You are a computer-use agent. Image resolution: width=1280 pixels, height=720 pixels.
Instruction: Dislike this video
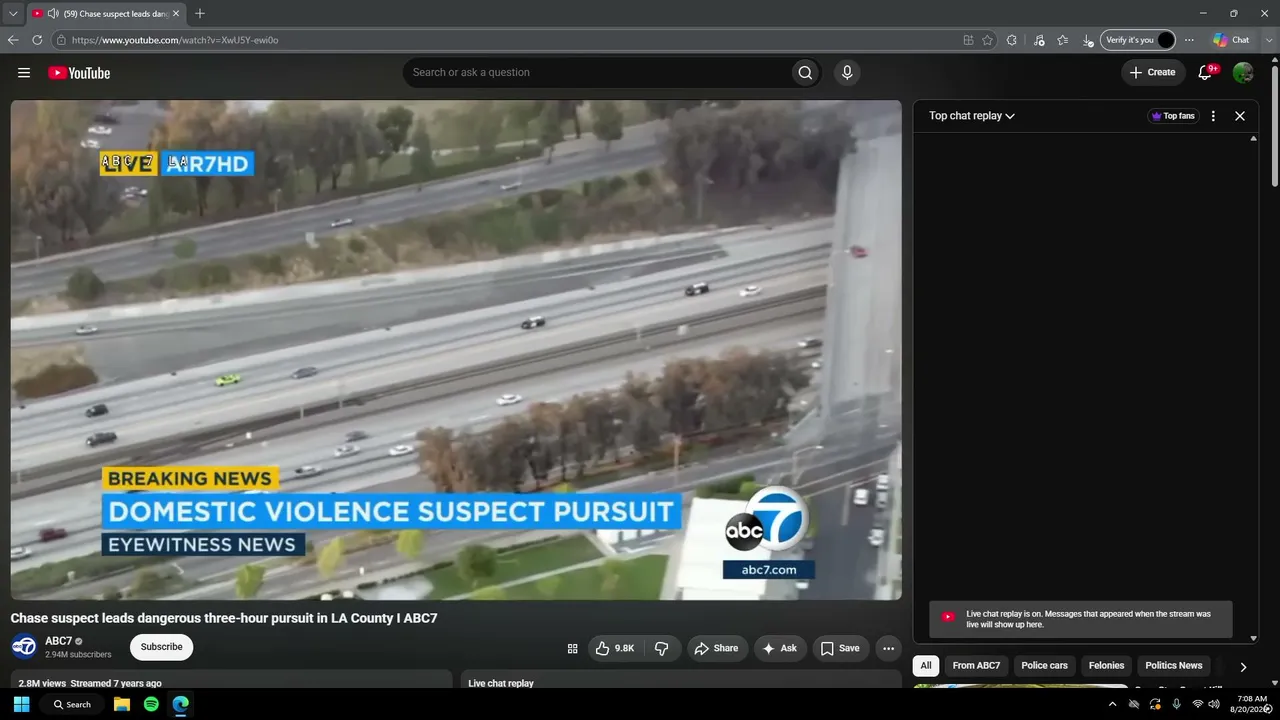coord(661,648)
